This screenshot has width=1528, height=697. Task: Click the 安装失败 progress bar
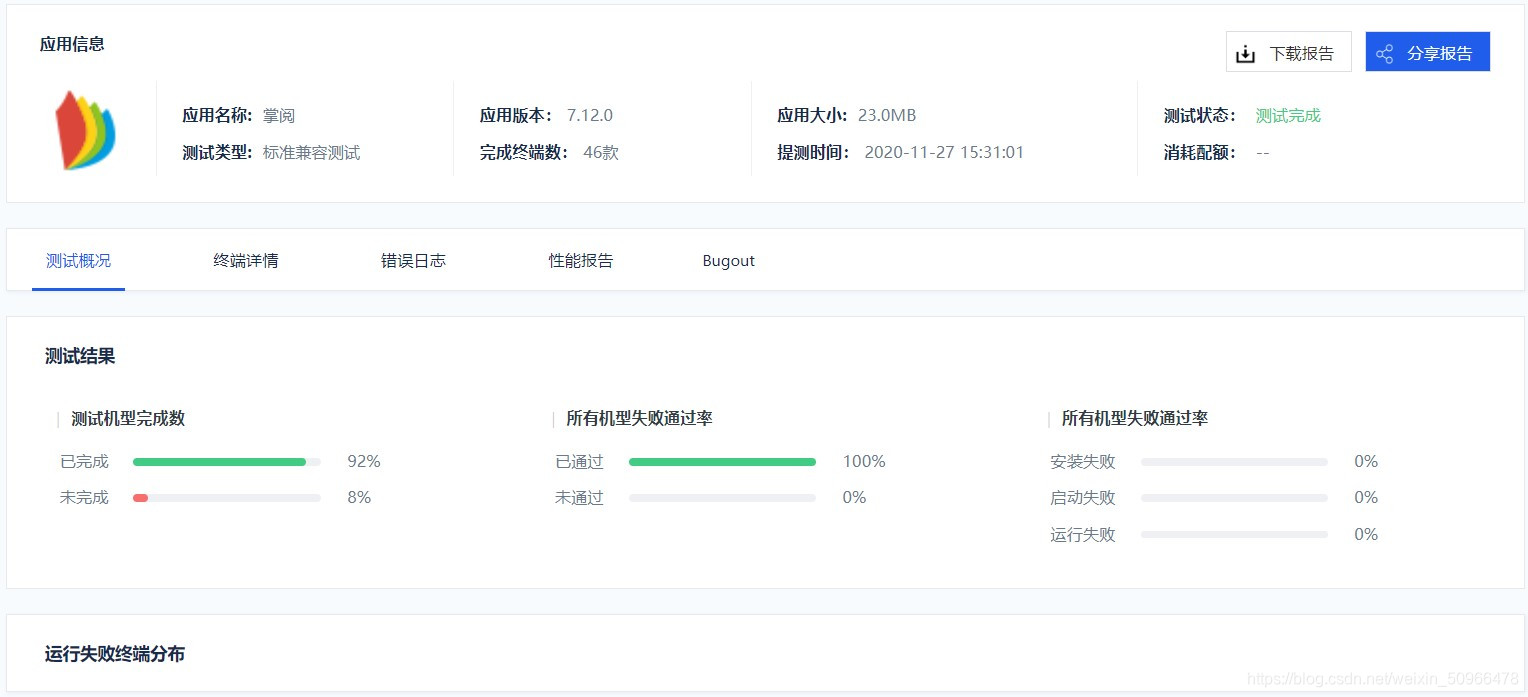tap(1234, 462)
